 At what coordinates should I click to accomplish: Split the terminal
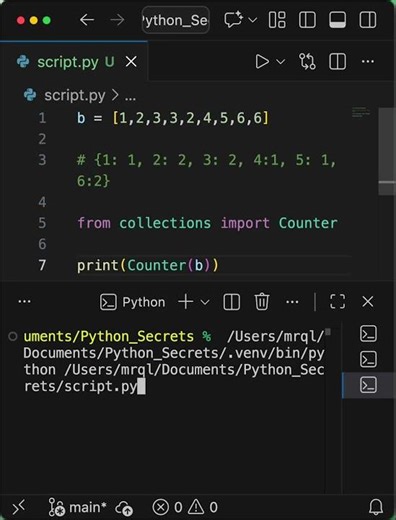click(x=231, y=302)
